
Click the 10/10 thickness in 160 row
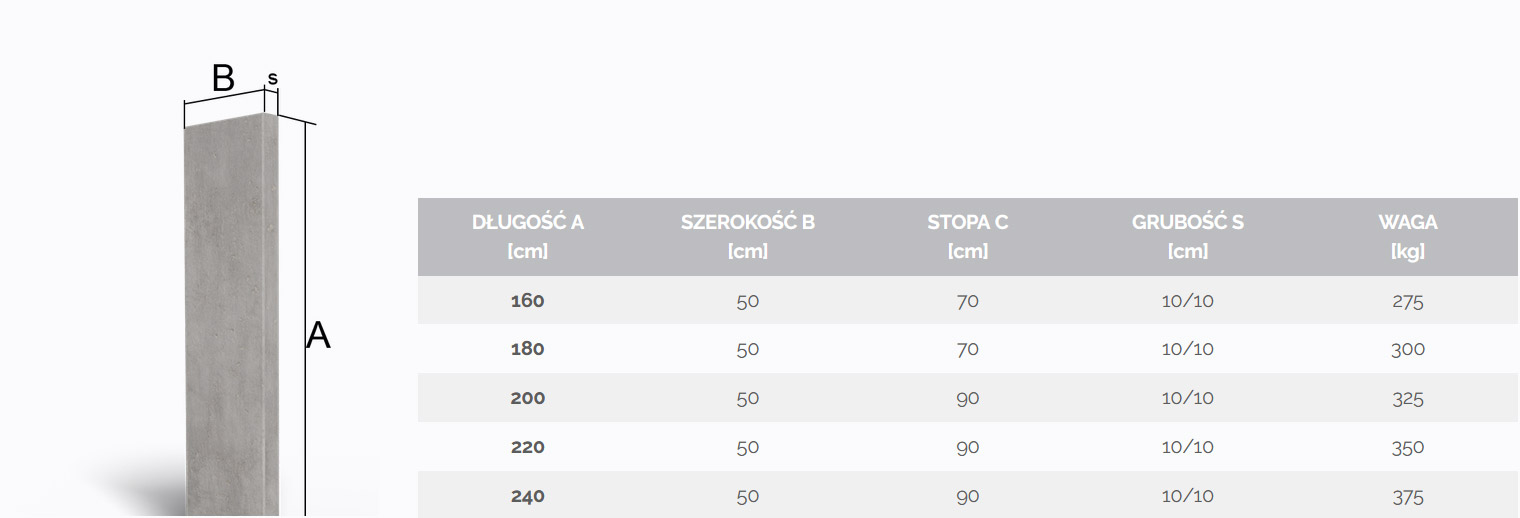[1188, 301]
